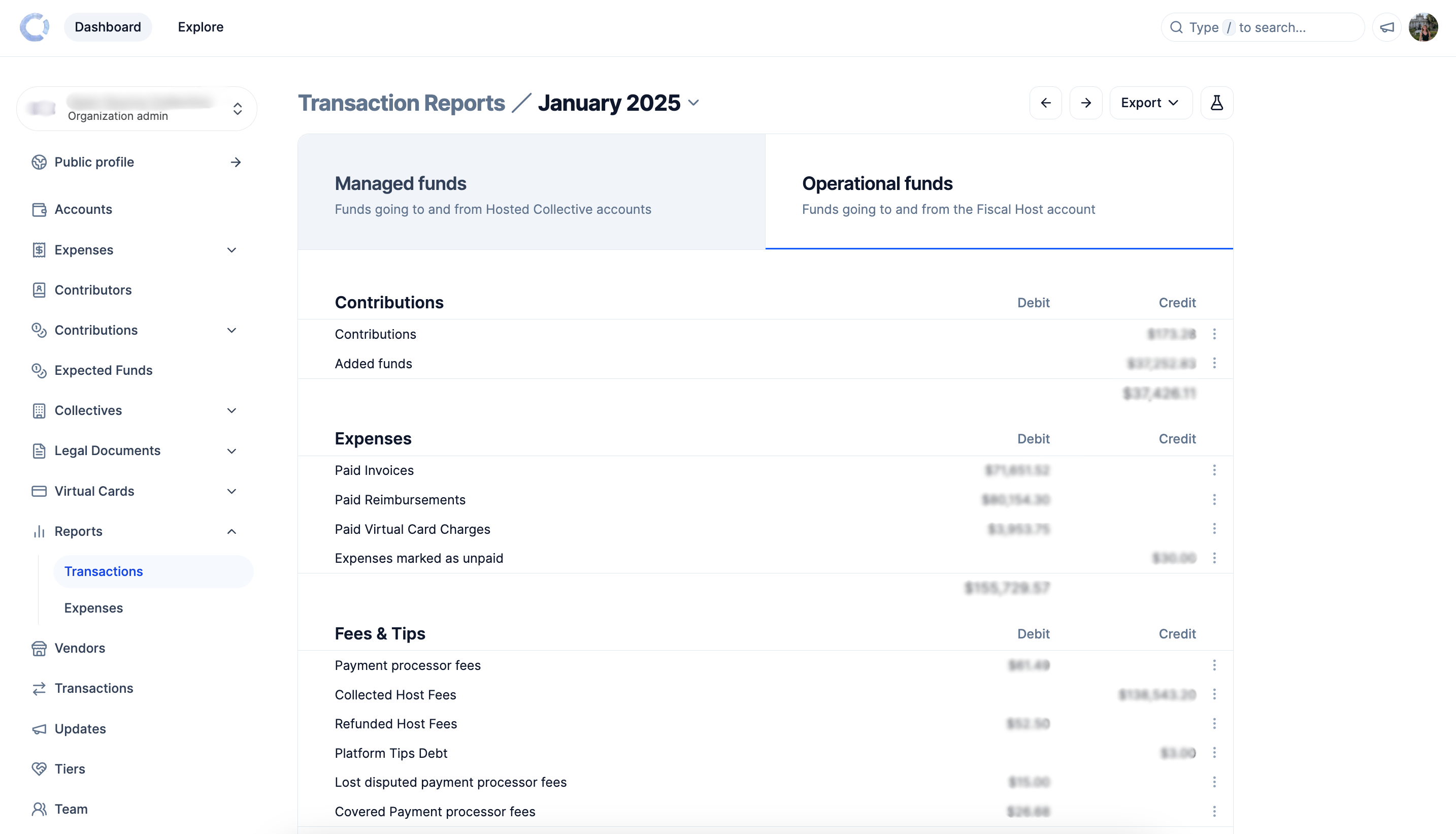Click the Open Collective logo
Image resolution: width=1456 pixels, height=834 pixels.
(35, 27)
